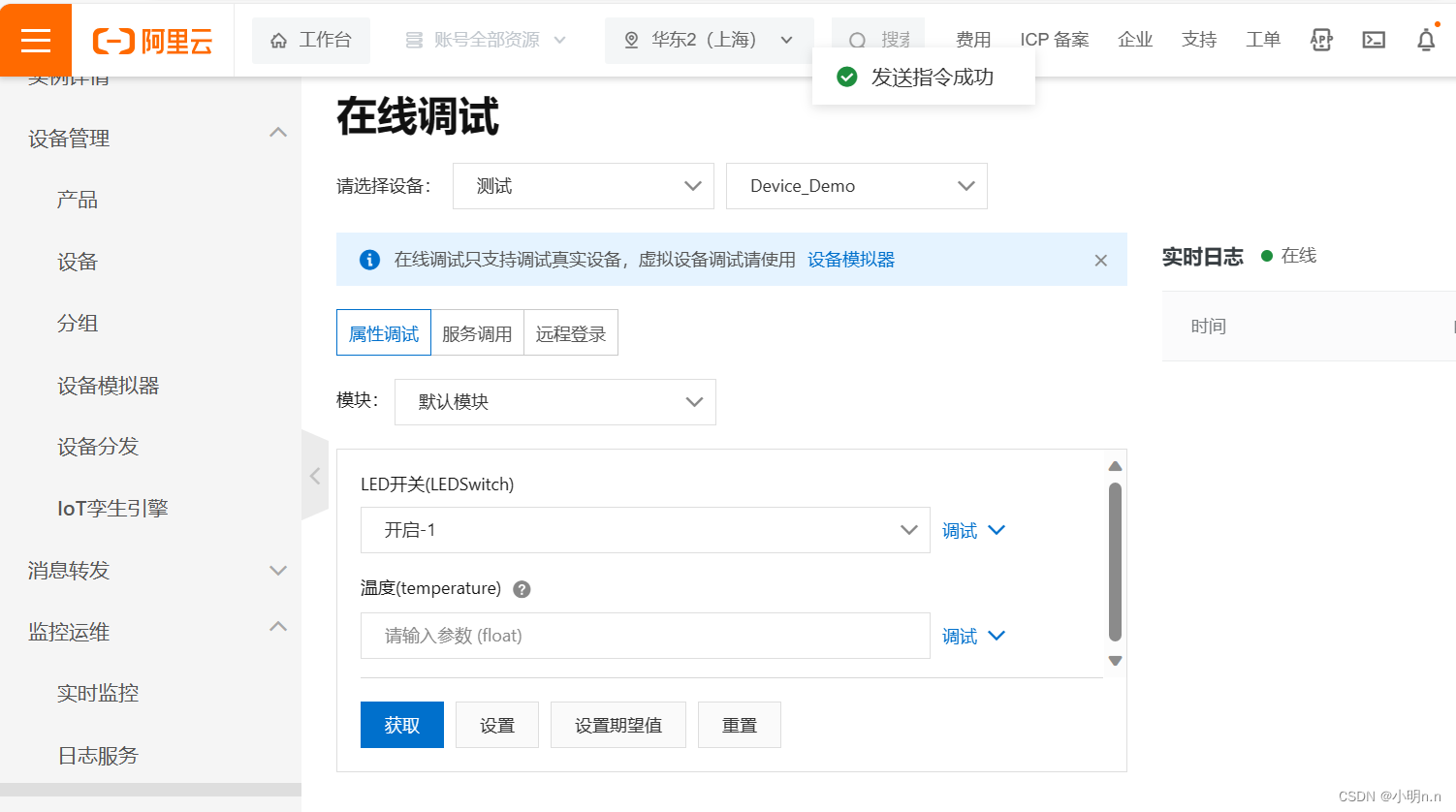1456x812 pixels.
Task: Click the resources stack icon
Action: tap(414, 40)
